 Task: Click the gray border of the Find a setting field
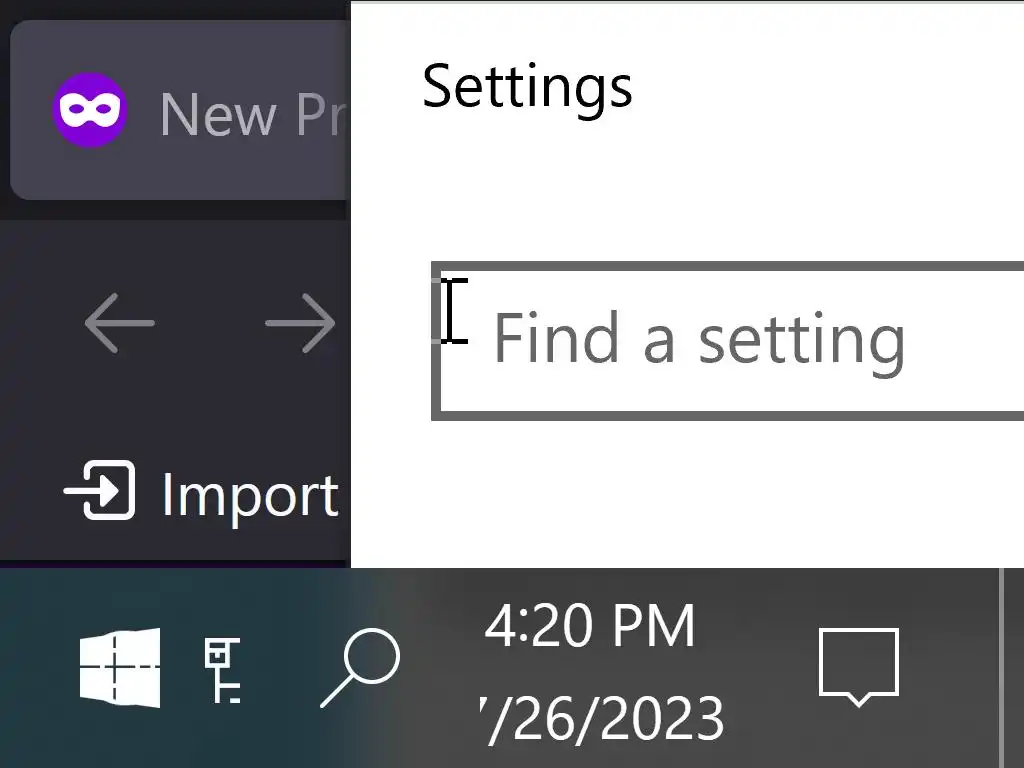click(x=700, y=414)
